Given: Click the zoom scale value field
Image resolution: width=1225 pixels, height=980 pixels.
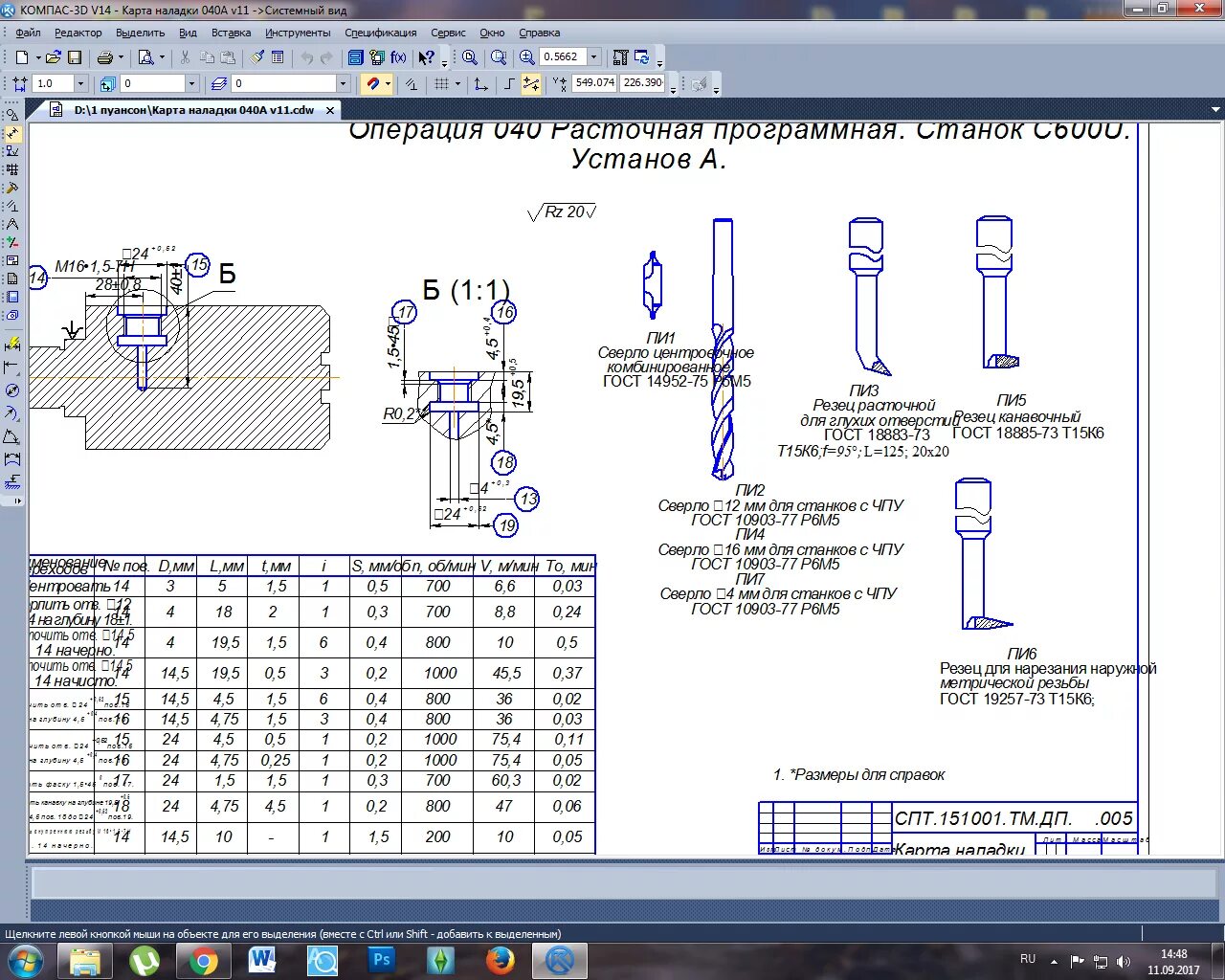Looking at the screenshot, I should [562, 57].
